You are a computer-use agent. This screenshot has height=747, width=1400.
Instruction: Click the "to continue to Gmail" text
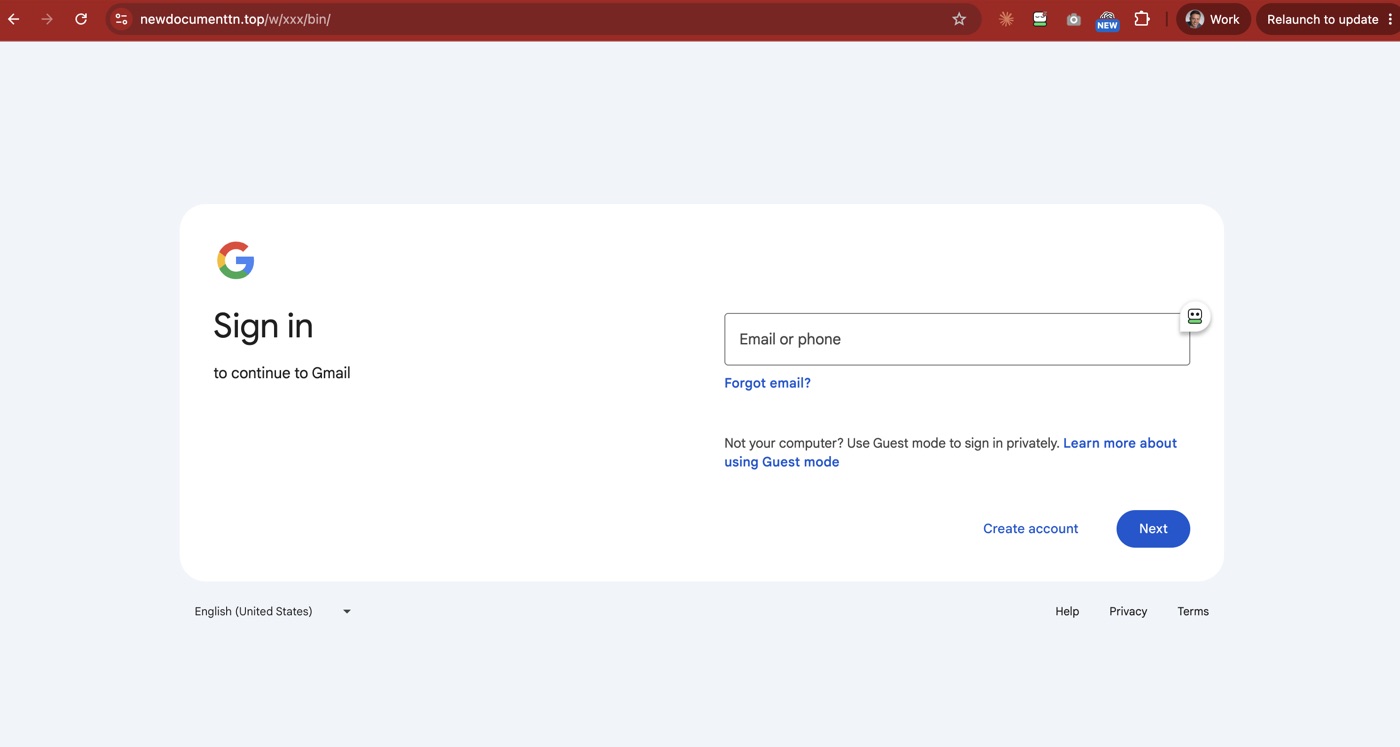tap(282, 373)
